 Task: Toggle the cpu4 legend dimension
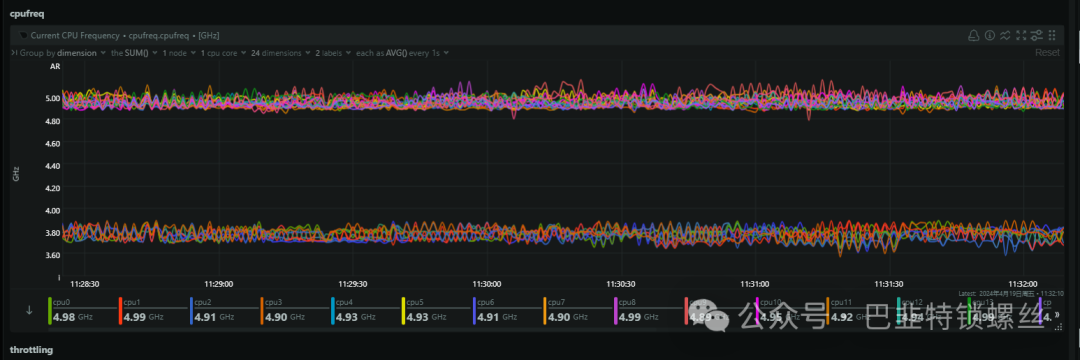[365, 310]
